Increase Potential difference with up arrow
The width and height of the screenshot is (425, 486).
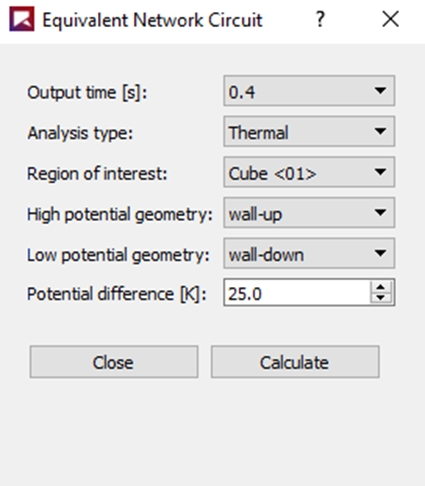382,287
